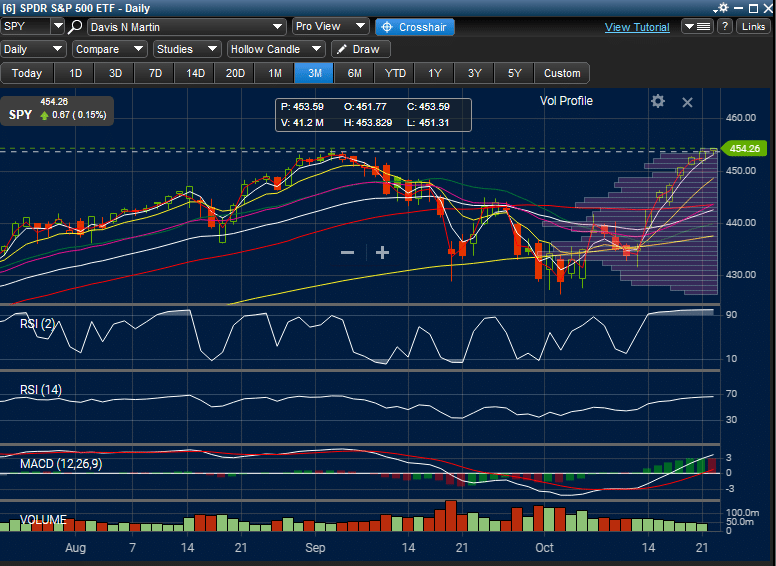Select the 20D time range tab

click(235, 73)
